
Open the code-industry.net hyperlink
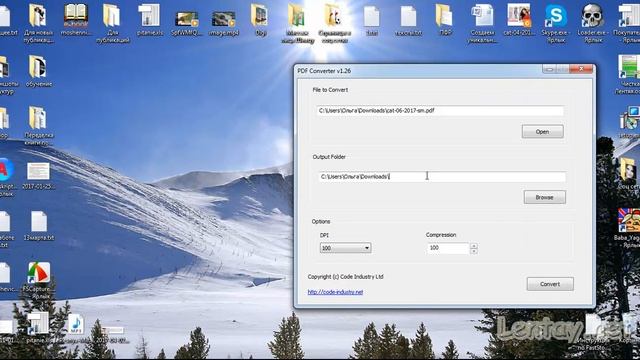335,292
